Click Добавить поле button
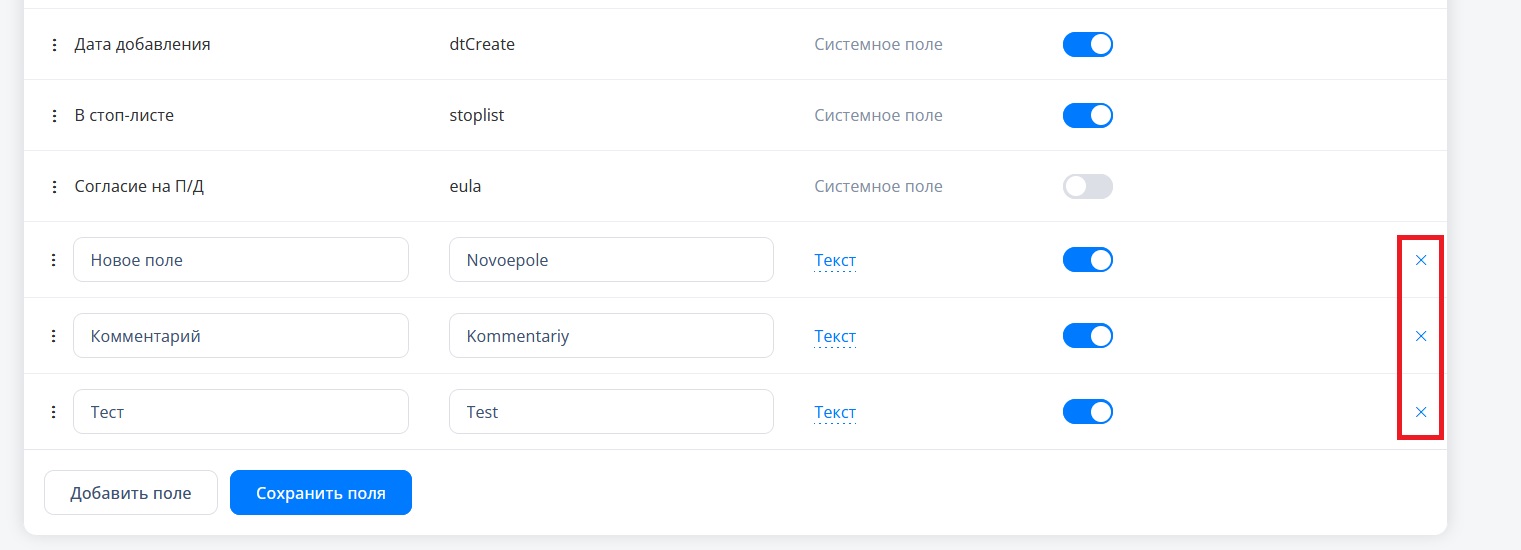The image size is (1521, 550). tap(131, 493)
